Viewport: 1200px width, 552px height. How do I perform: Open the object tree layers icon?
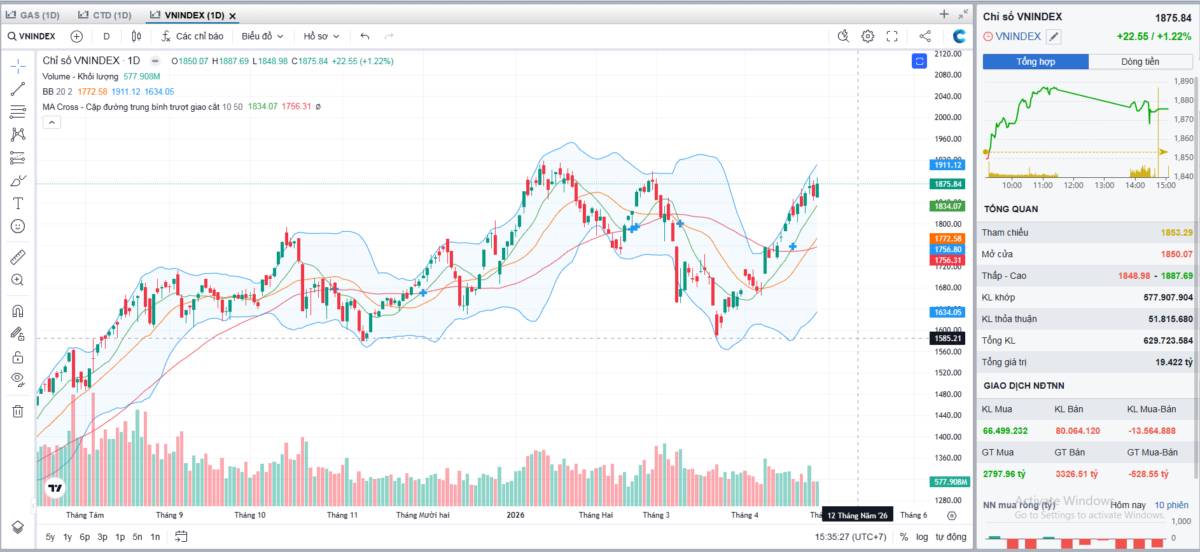(18, 526)
